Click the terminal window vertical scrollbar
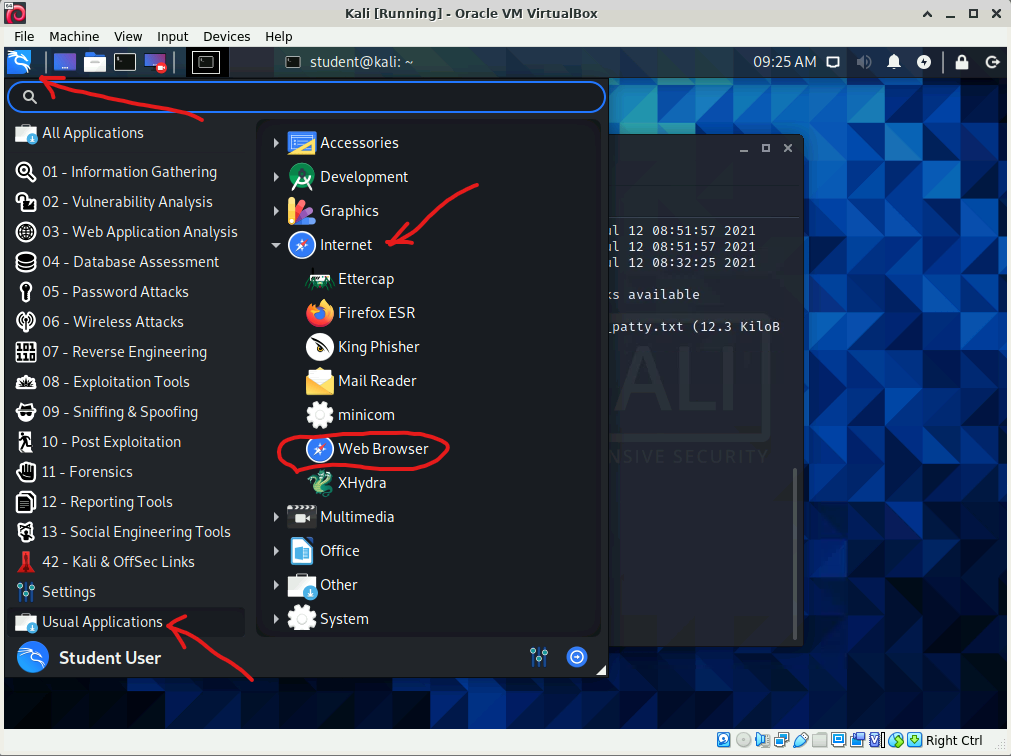 click(795, 553)
